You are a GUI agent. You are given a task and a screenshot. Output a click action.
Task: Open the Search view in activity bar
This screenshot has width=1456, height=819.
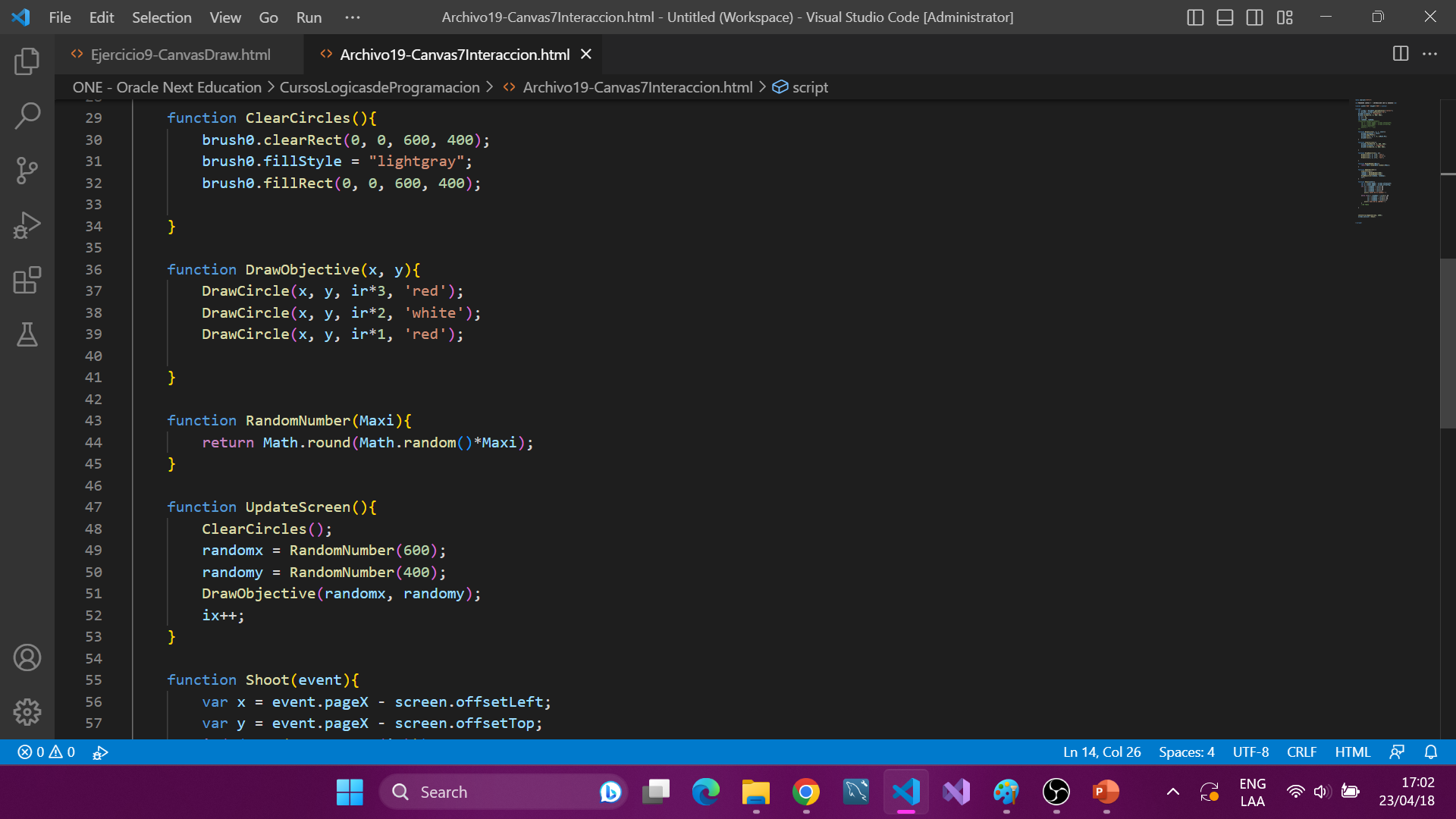(27, 115)
